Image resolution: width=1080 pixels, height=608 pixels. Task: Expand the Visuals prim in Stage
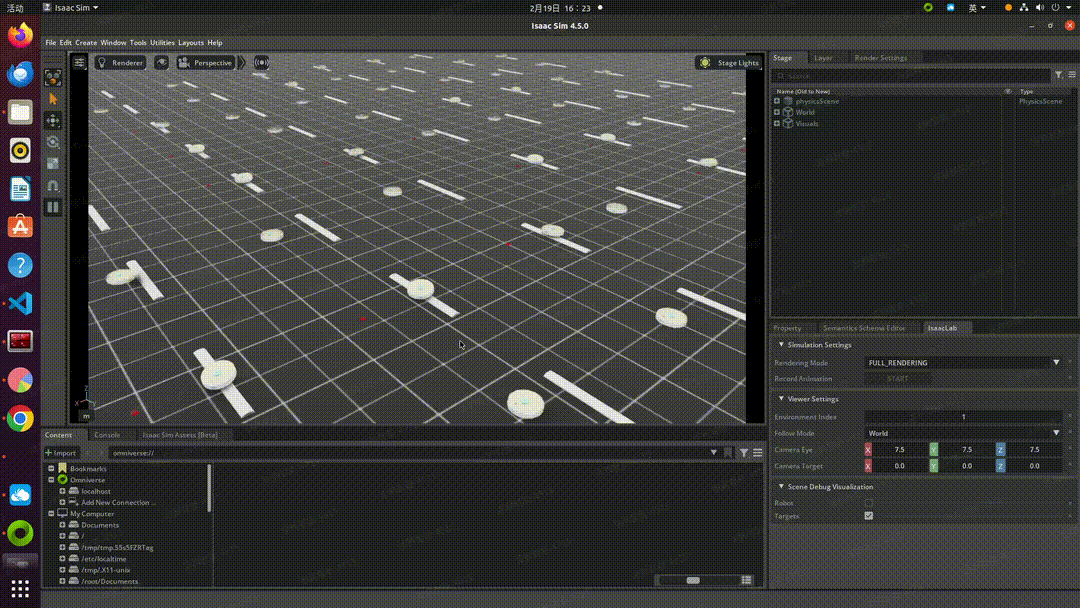(777, 124)
